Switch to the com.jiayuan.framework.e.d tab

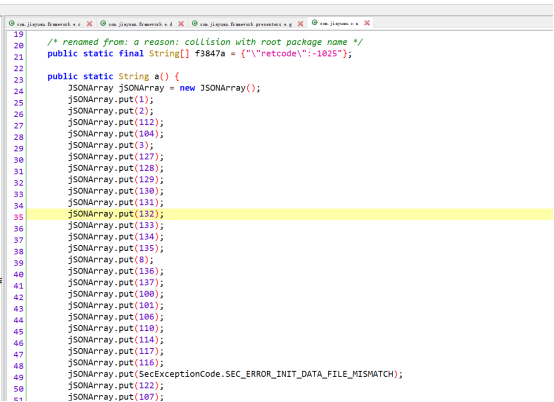click(x=140, y=24)
